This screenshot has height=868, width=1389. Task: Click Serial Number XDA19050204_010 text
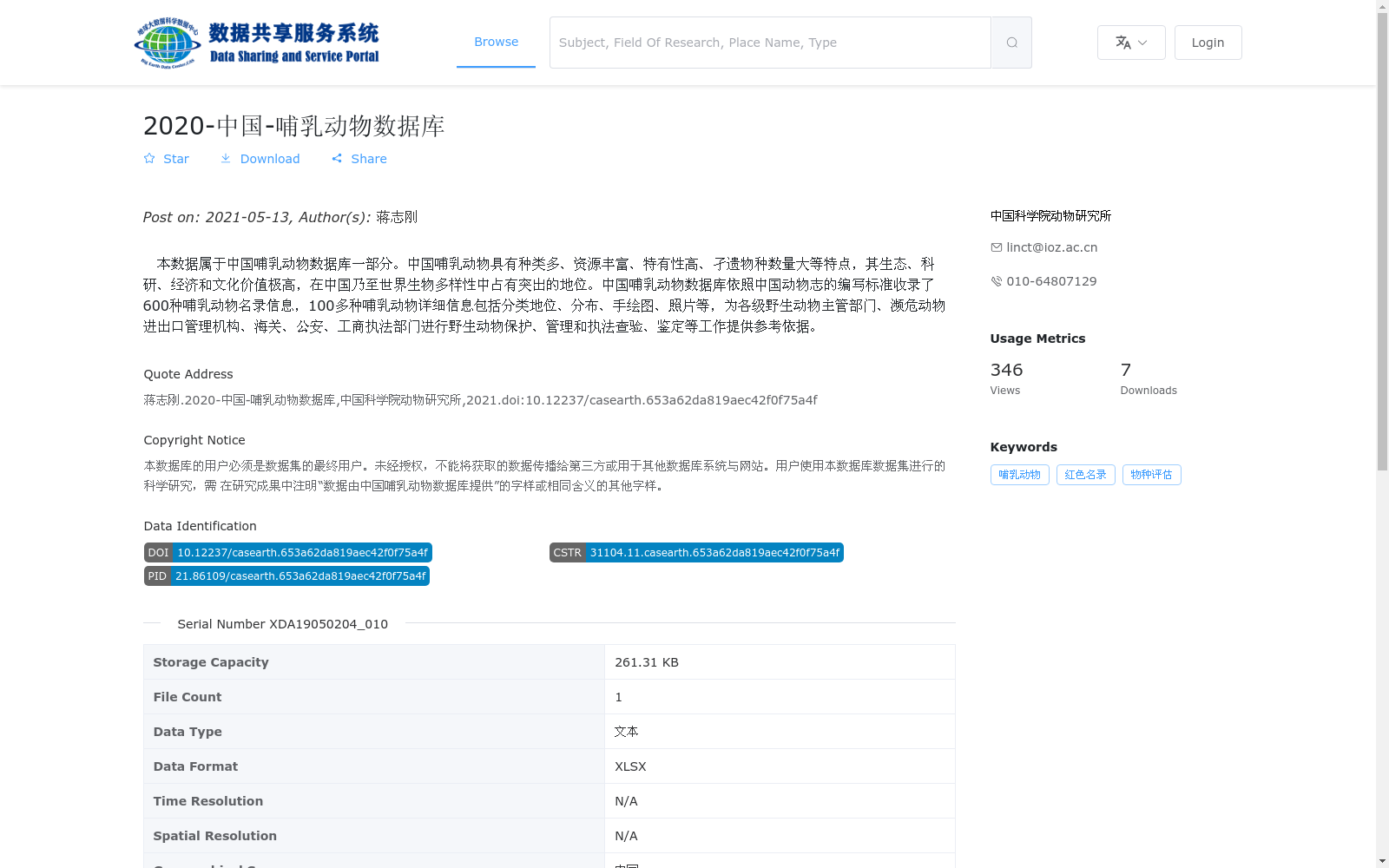[x=282, y=624]
